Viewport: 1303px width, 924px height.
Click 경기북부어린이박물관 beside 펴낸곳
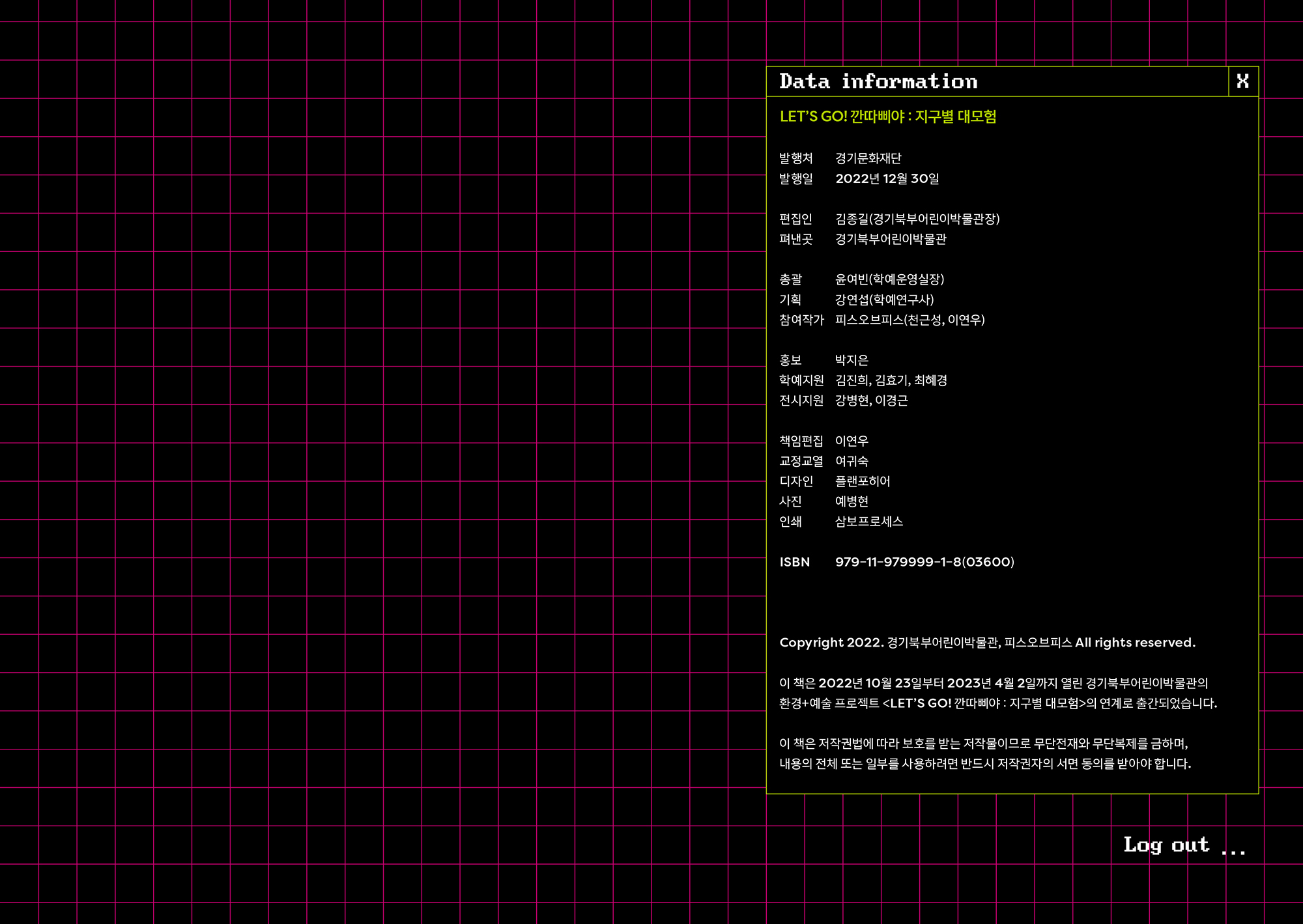click(x=890, y=239)
